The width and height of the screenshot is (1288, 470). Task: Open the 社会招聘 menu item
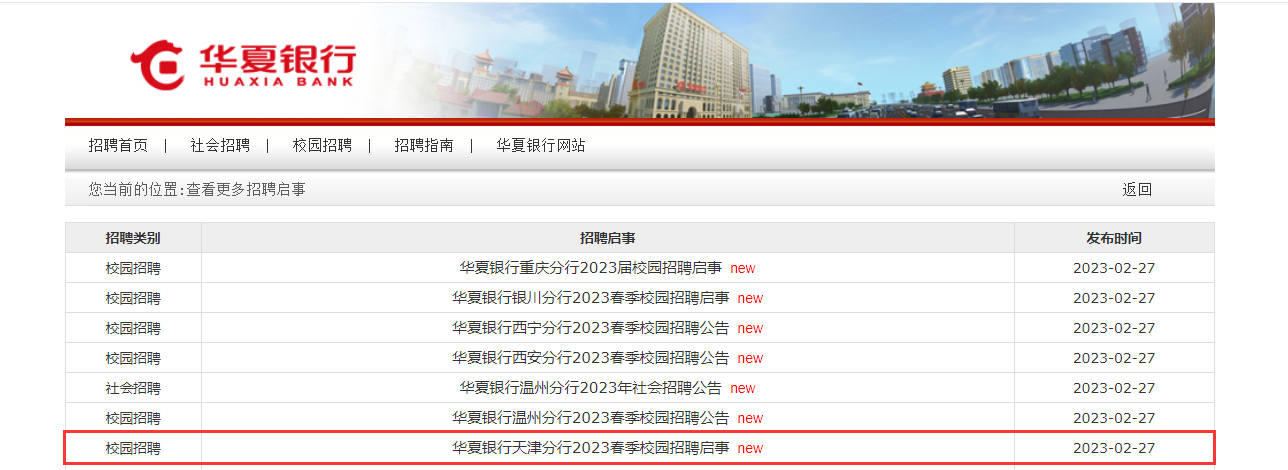coord(220,145)
